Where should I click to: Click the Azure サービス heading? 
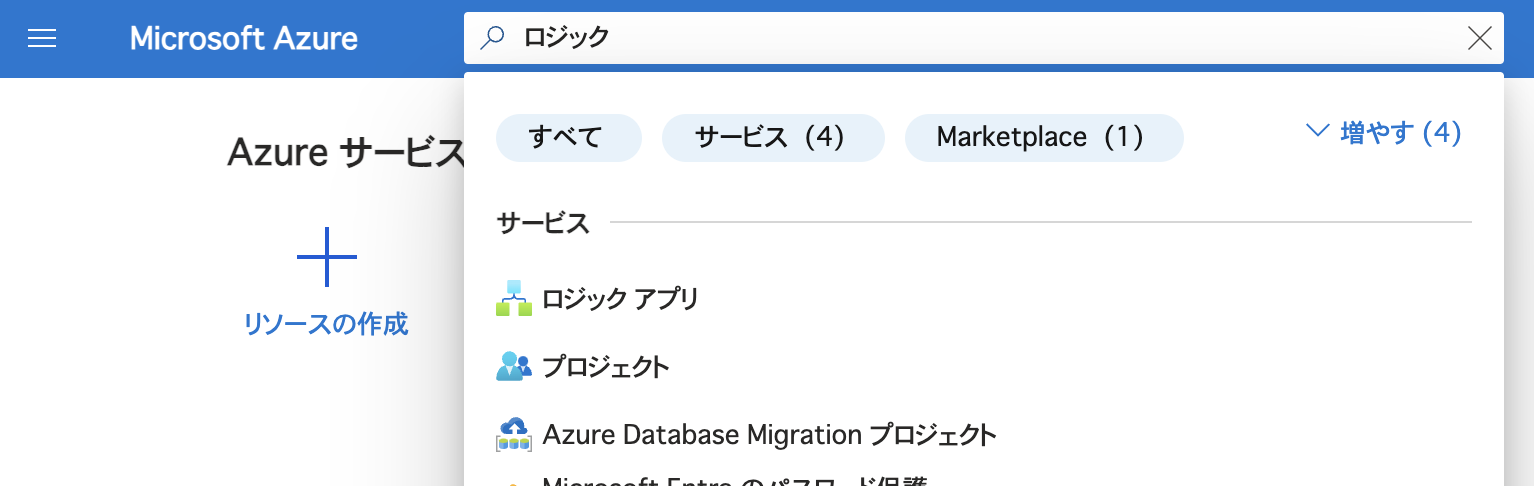346,152
